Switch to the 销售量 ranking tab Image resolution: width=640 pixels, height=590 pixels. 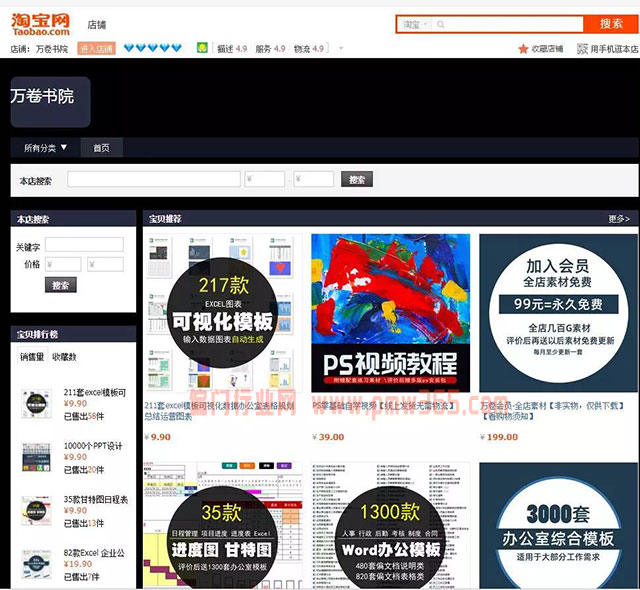(32, 357)
